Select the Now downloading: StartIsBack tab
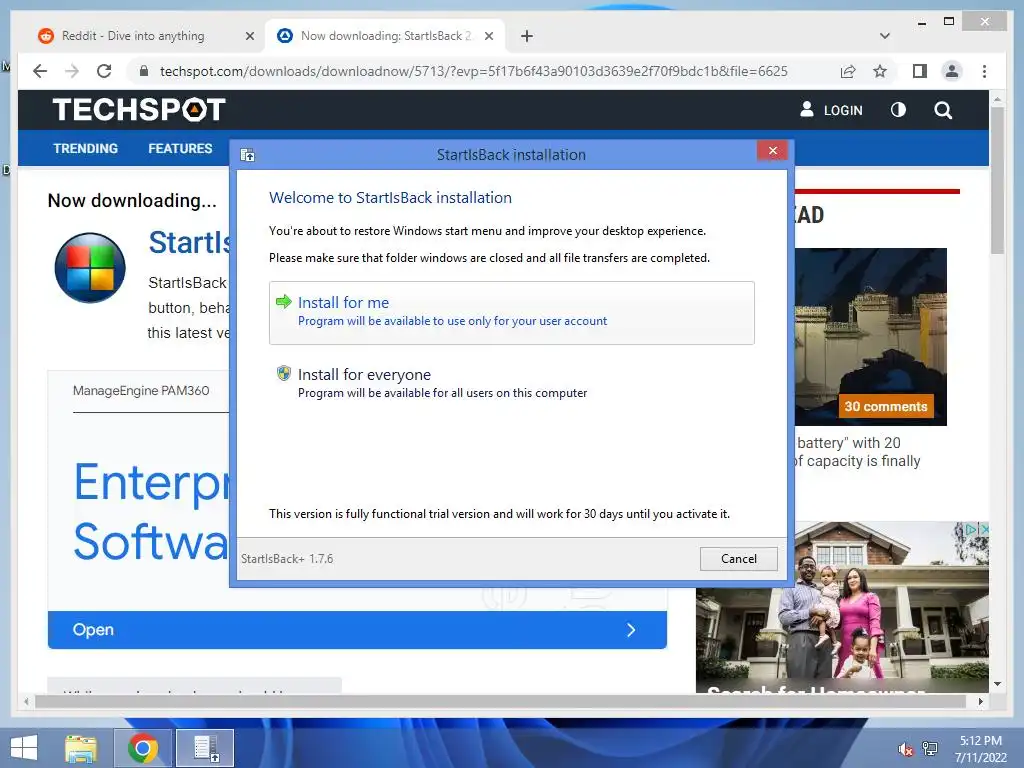 click(385, 36)
